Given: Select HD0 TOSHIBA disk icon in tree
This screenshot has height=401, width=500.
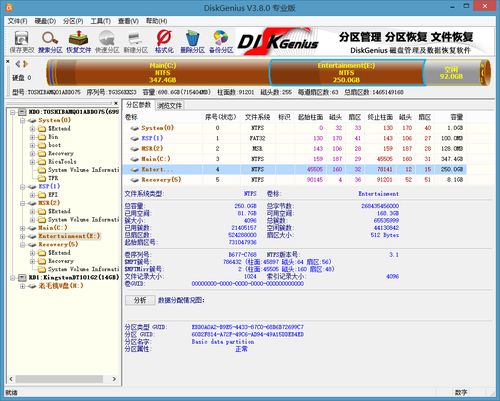Looking at the screenshot, I should (22, 112).
